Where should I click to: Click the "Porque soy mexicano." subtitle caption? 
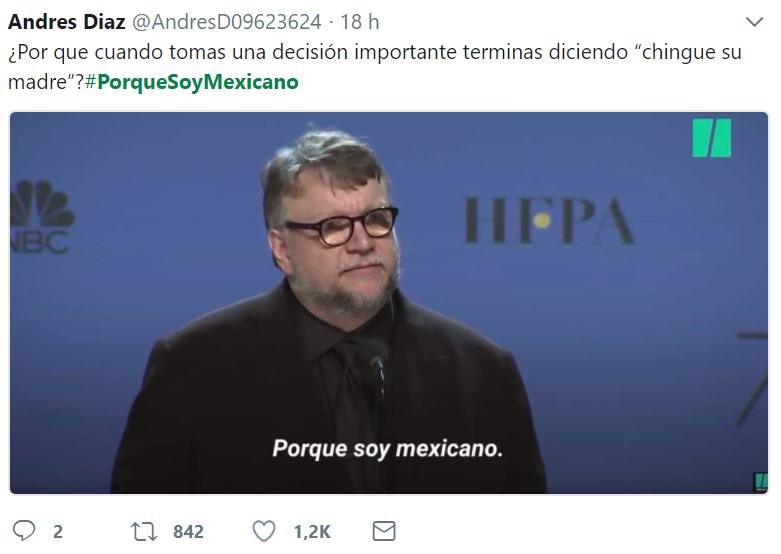point(388,448)
